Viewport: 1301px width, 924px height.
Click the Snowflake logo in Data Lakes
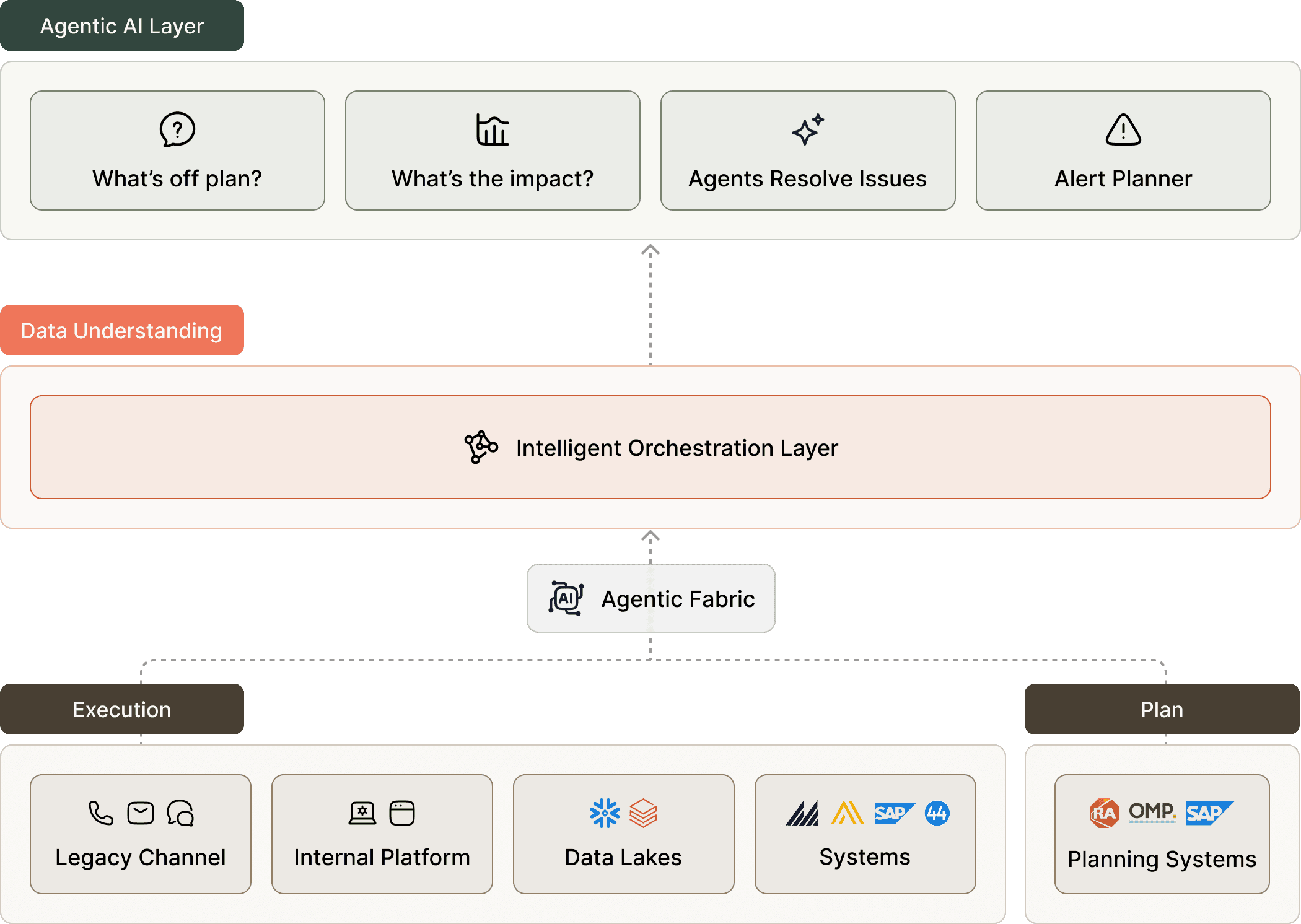pos(605,813)
